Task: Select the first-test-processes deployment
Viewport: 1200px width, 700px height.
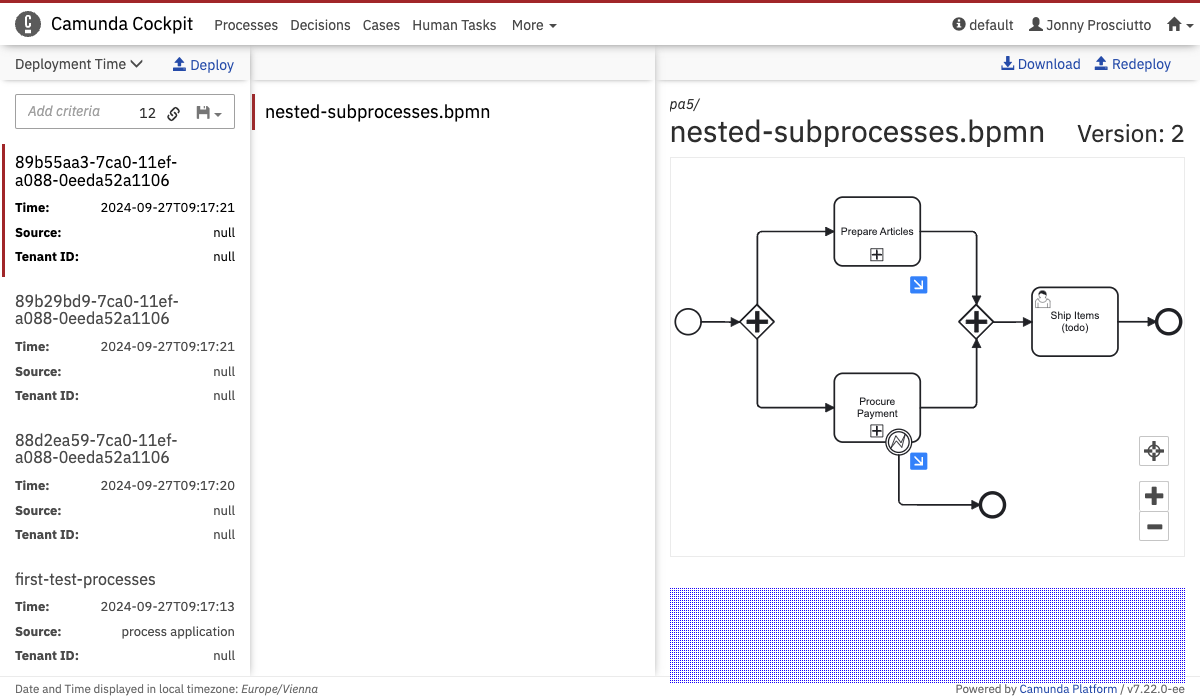Action: tap(85, 579)
